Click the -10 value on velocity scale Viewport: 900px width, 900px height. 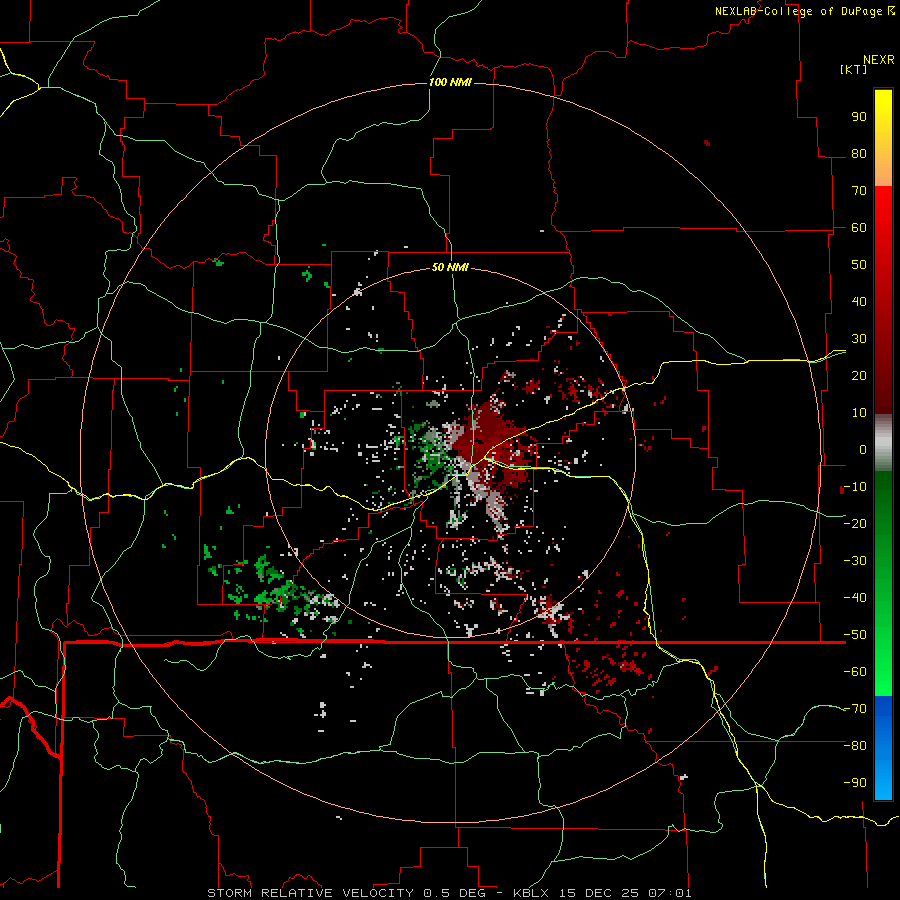[x=855, y=487]
